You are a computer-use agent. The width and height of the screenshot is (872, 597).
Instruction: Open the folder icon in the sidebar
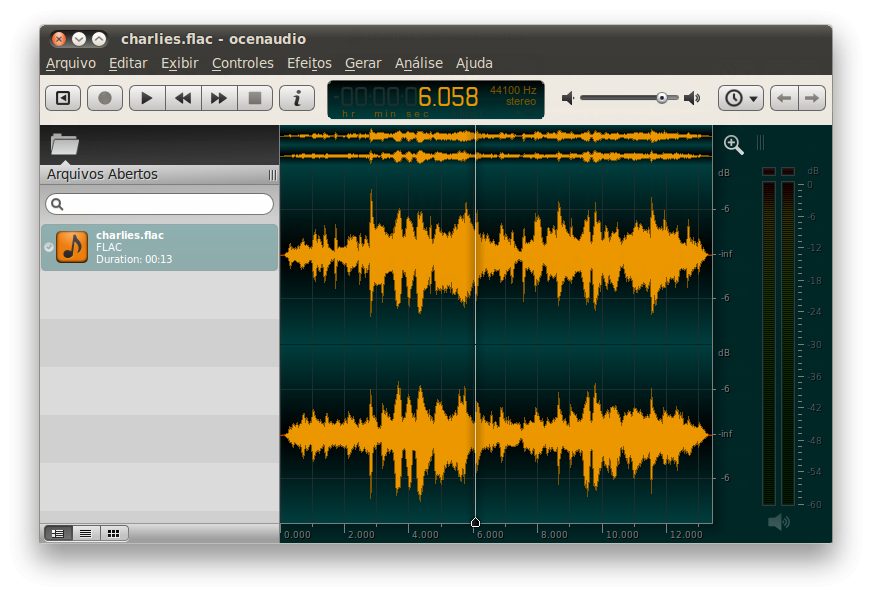pos(65,144)
